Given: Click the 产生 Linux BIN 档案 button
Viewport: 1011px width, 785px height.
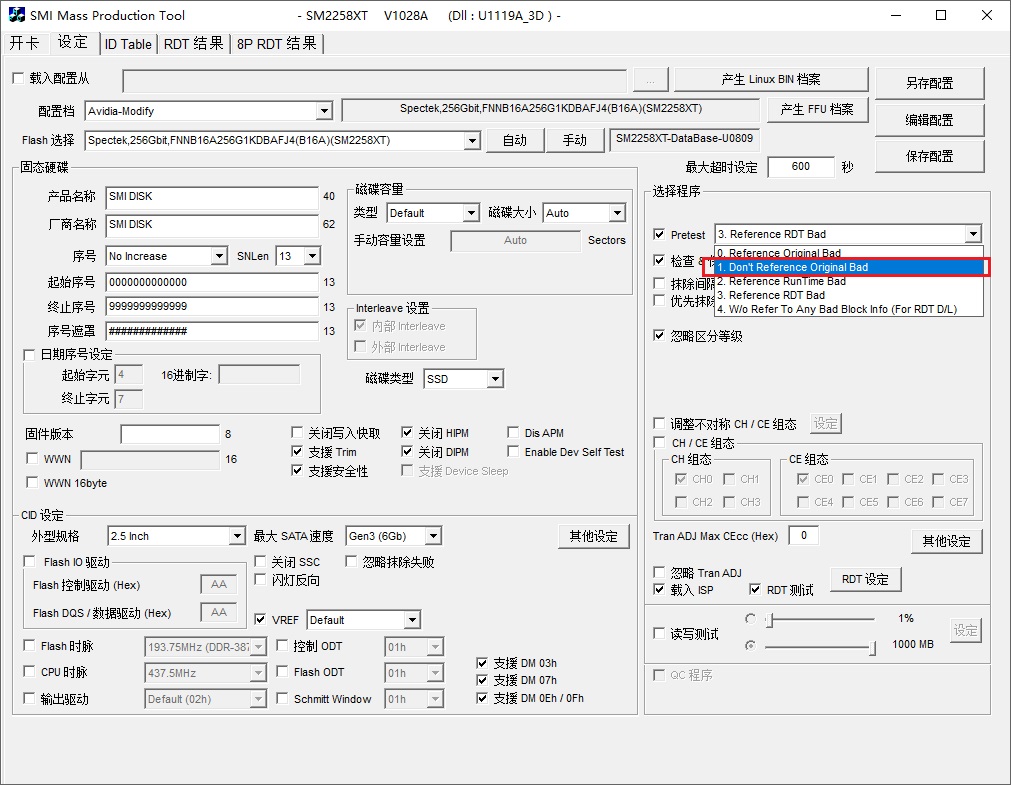Looking at the screenshot, I should 770,80.
